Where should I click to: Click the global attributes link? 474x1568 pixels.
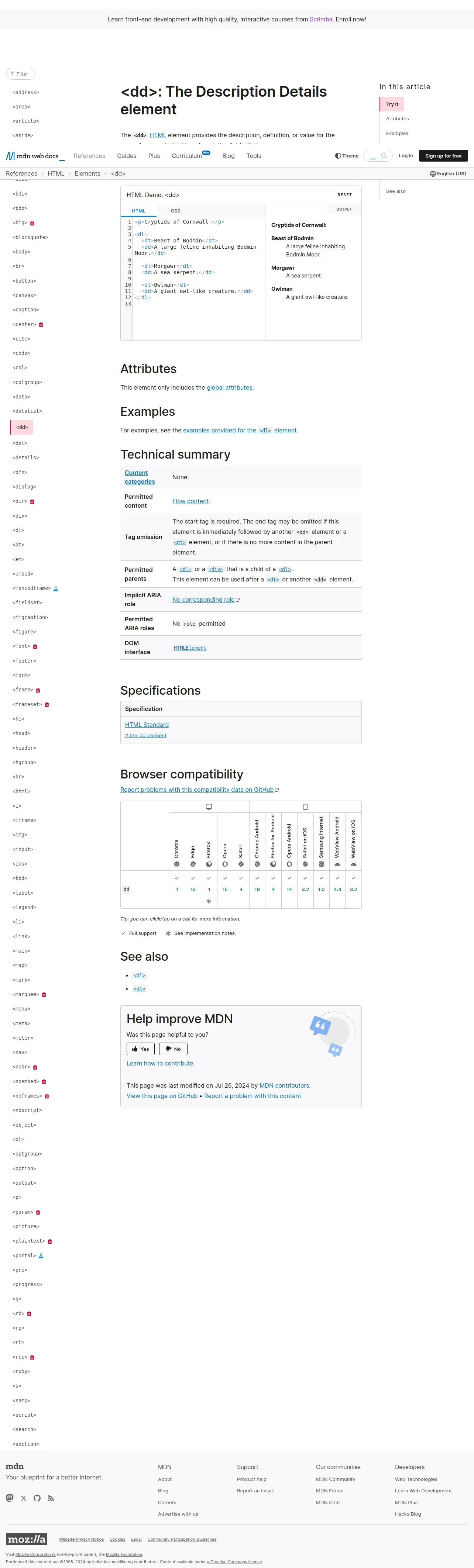pos(230,388)
